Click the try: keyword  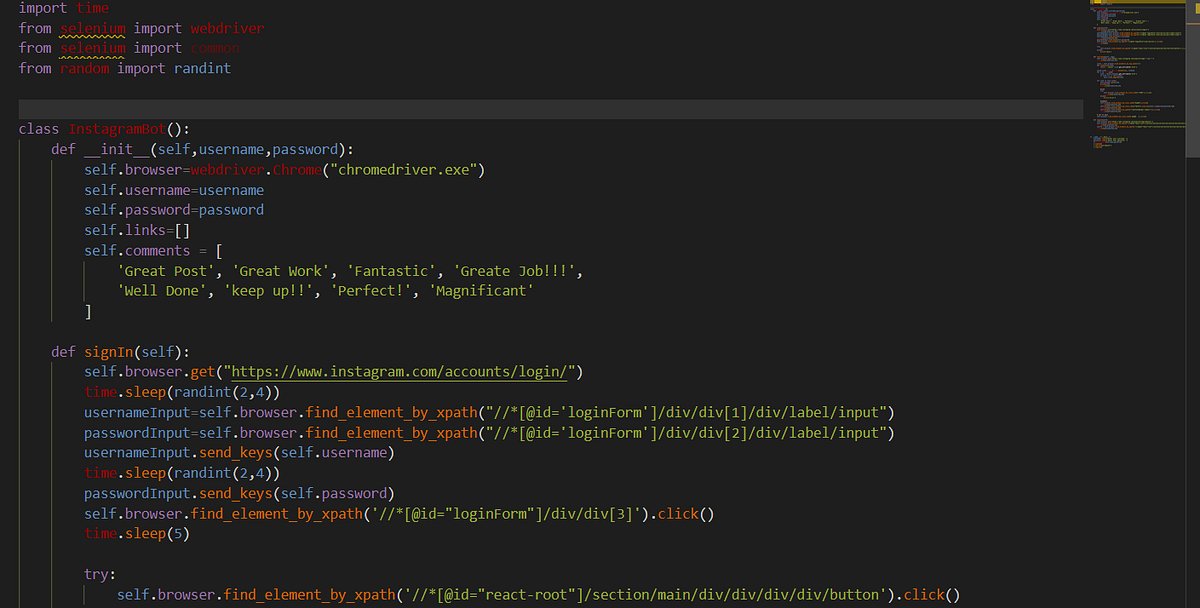click(100, 574)
